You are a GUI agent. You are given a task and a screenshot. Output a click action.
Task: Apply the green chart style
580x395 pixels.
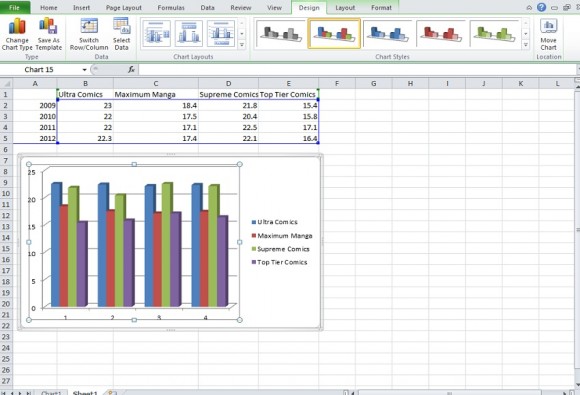pyautogui.click(x=494, y=34)
